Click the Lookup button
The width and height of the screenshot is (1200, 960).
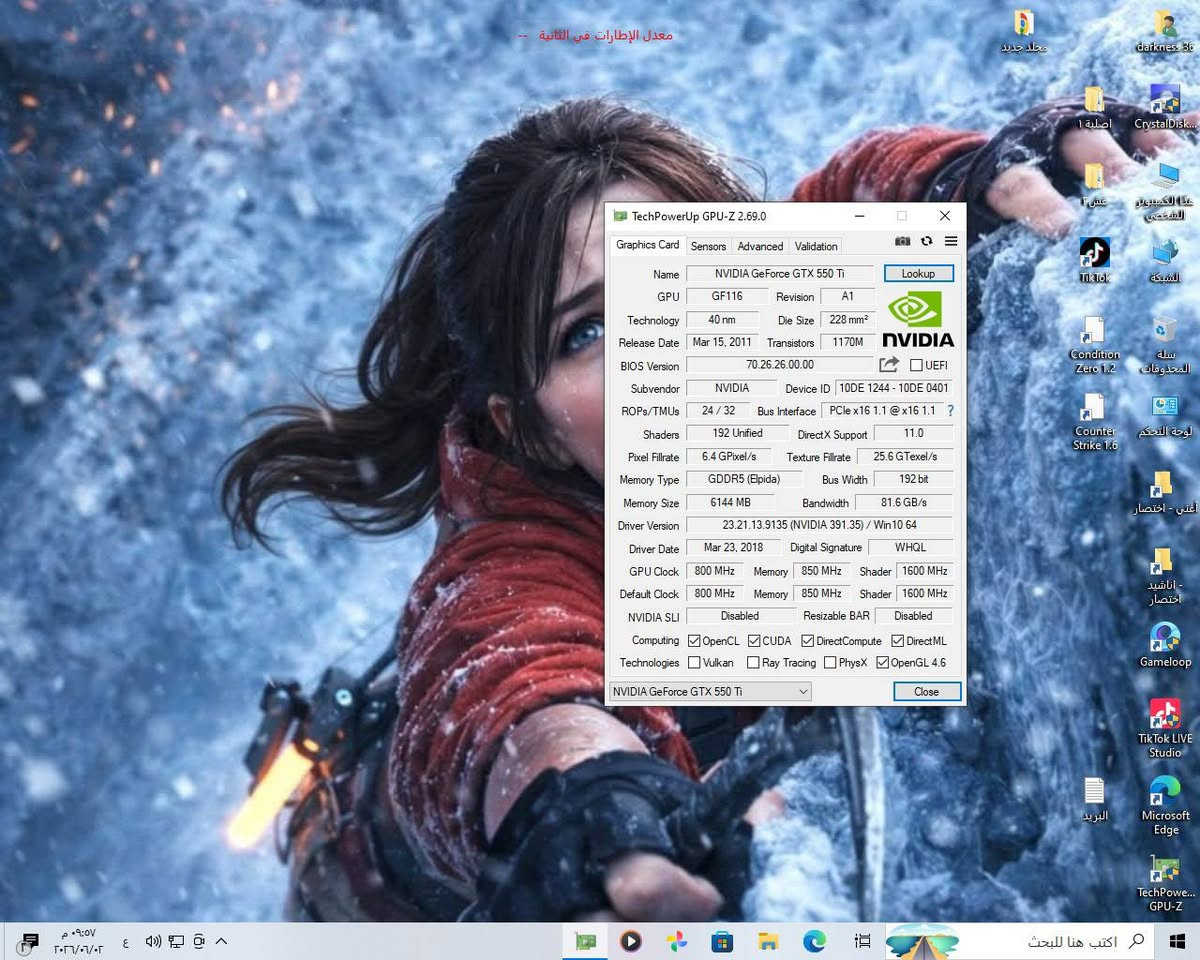[x=918, y=273]
